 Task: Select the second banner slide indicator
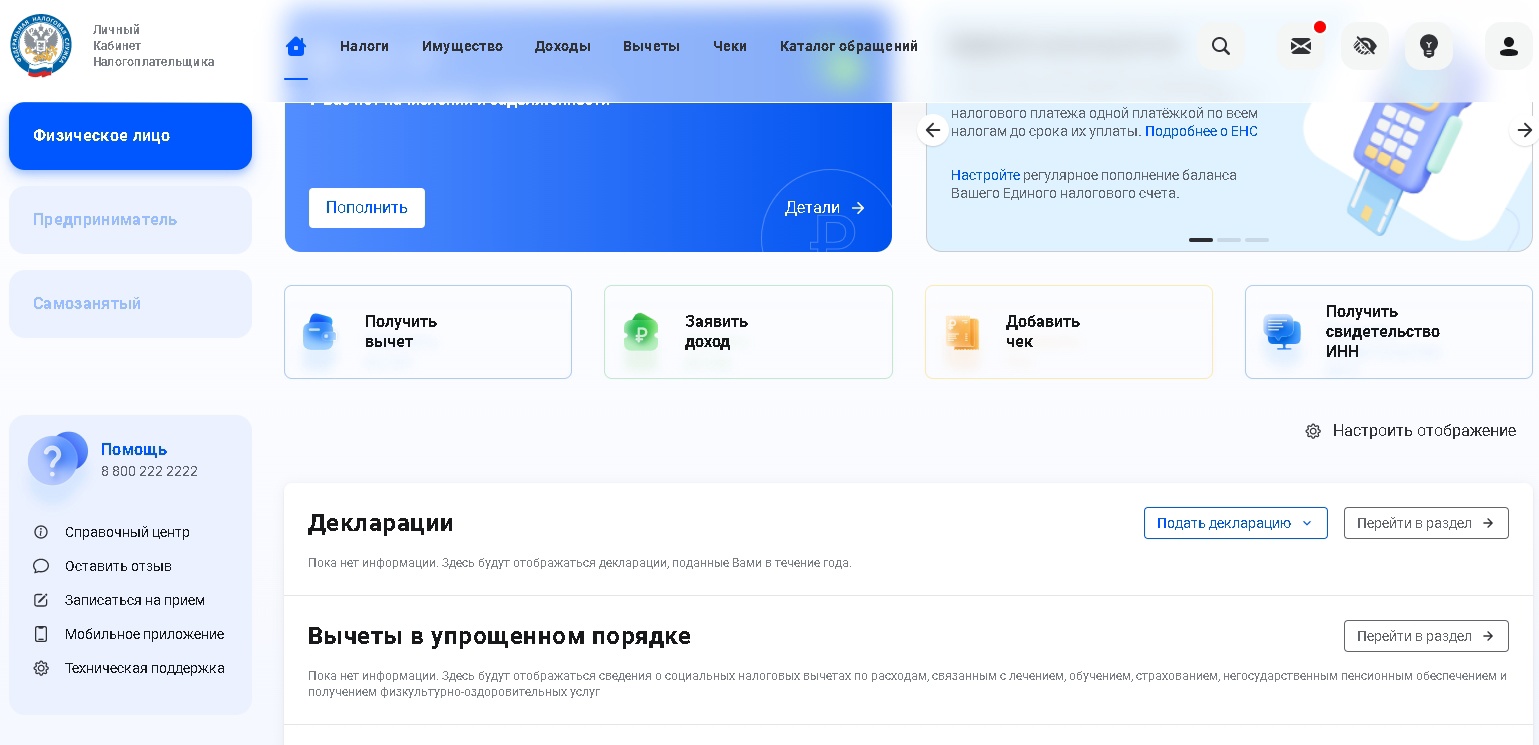click(1228, 240)
